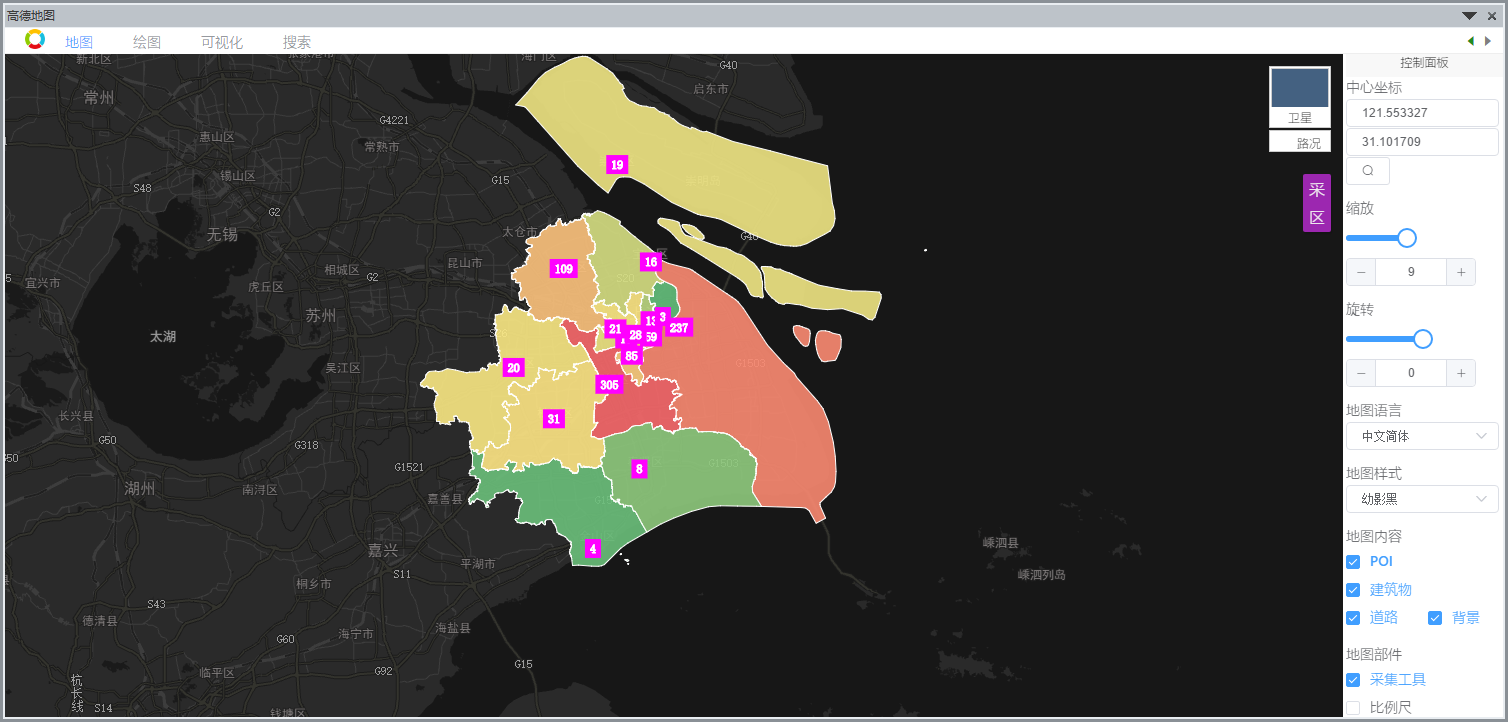
Task: Click the magnifier search button under coordinates
Action: (x=1368, y=171)
